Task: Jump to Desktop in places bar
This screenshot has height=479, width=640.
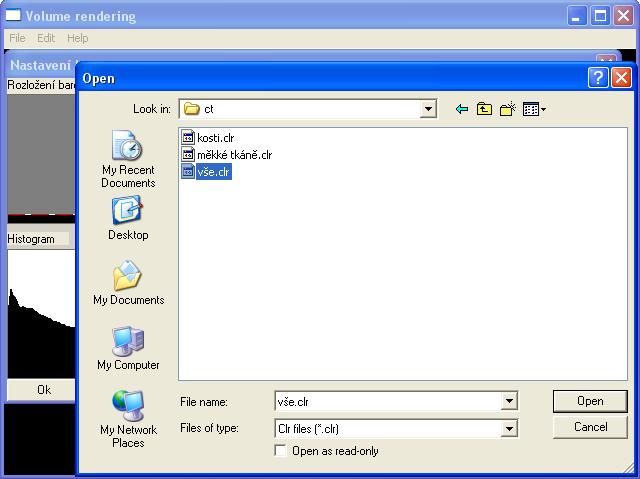Action: click(x=128, y=218)
